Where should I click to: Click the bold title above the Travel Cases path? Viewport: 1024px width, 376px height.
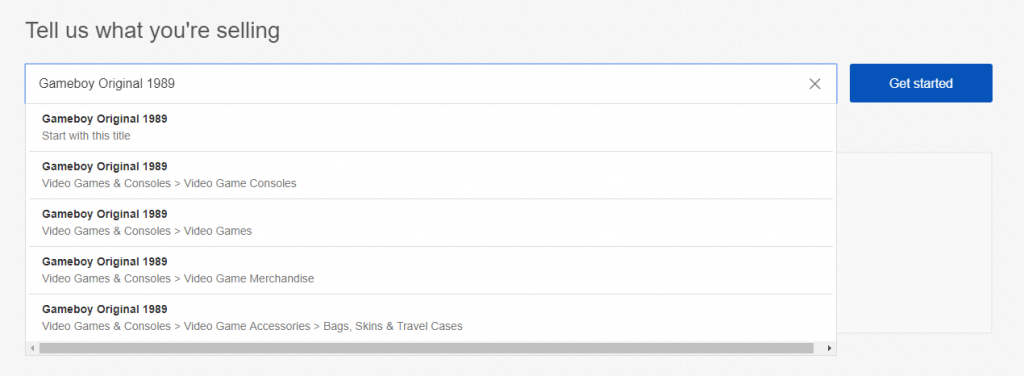click(x=104, y=309)
